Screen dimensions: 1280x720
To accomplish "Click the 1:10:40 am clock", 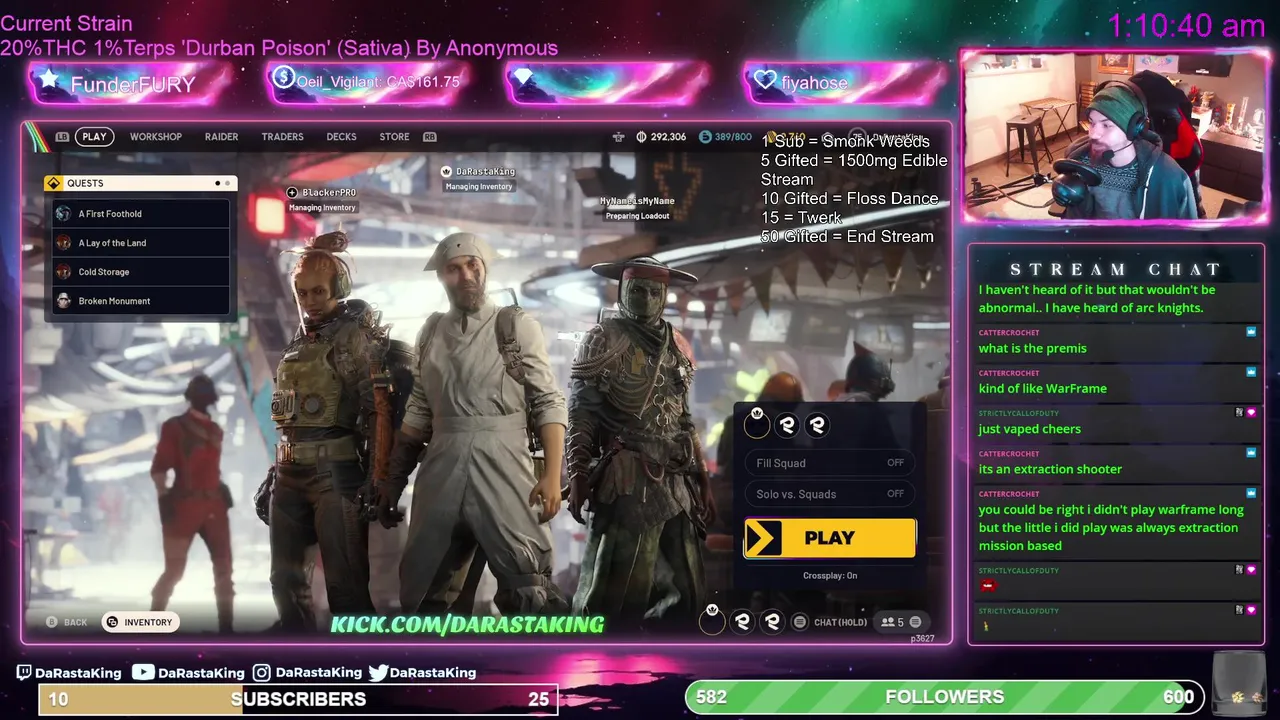I will (x=1186, y=26).
